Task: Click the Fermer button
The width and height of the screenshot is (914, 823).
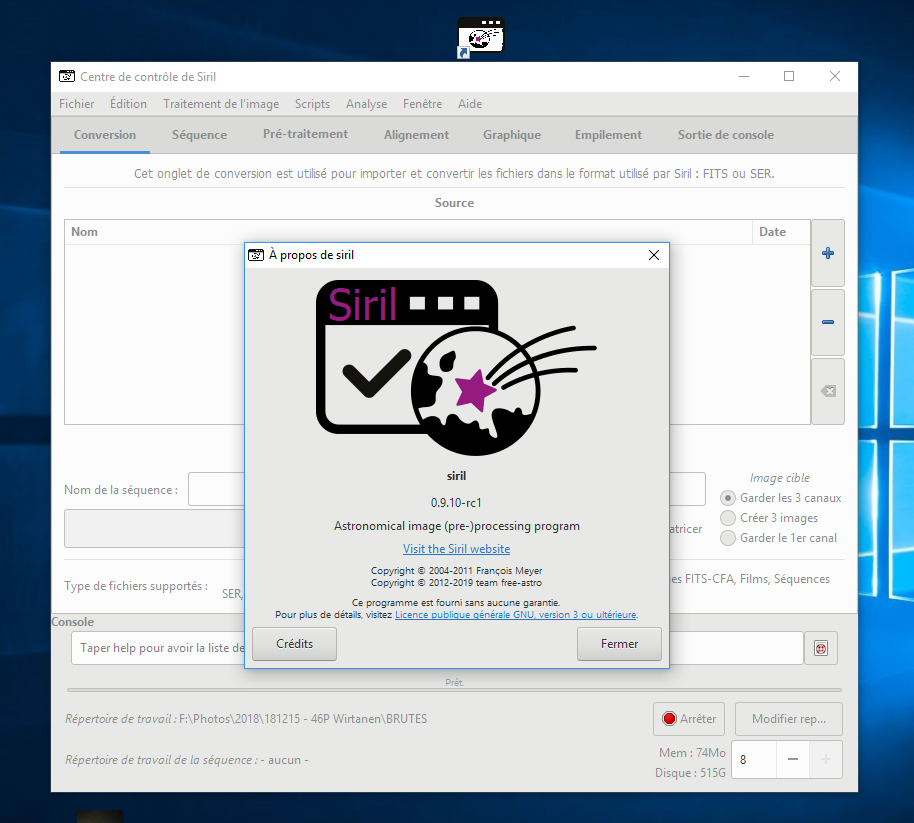Action: coord(619,644)
